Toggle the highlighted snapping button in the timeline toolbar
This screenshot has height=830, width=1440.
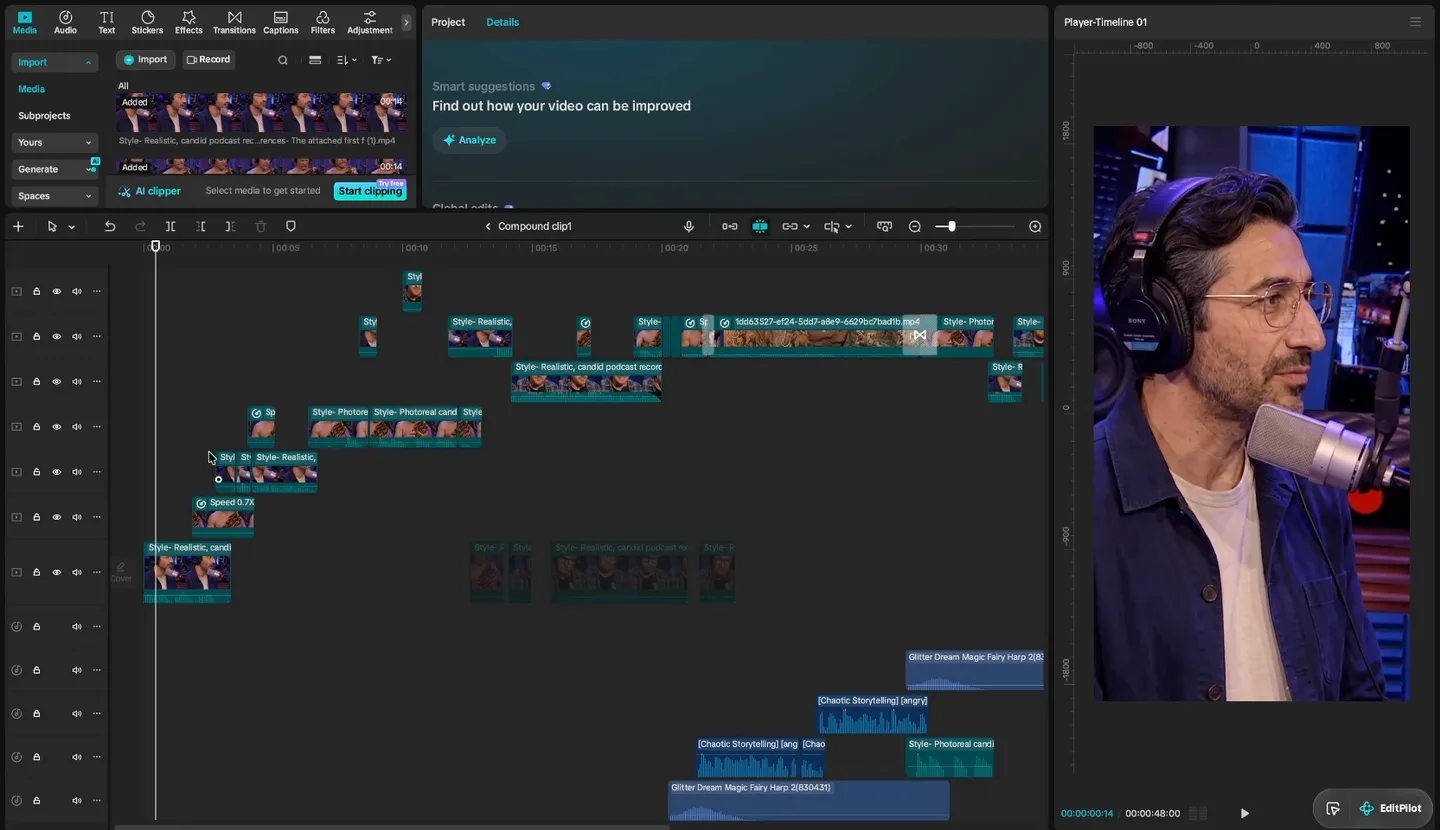point(760,227)
